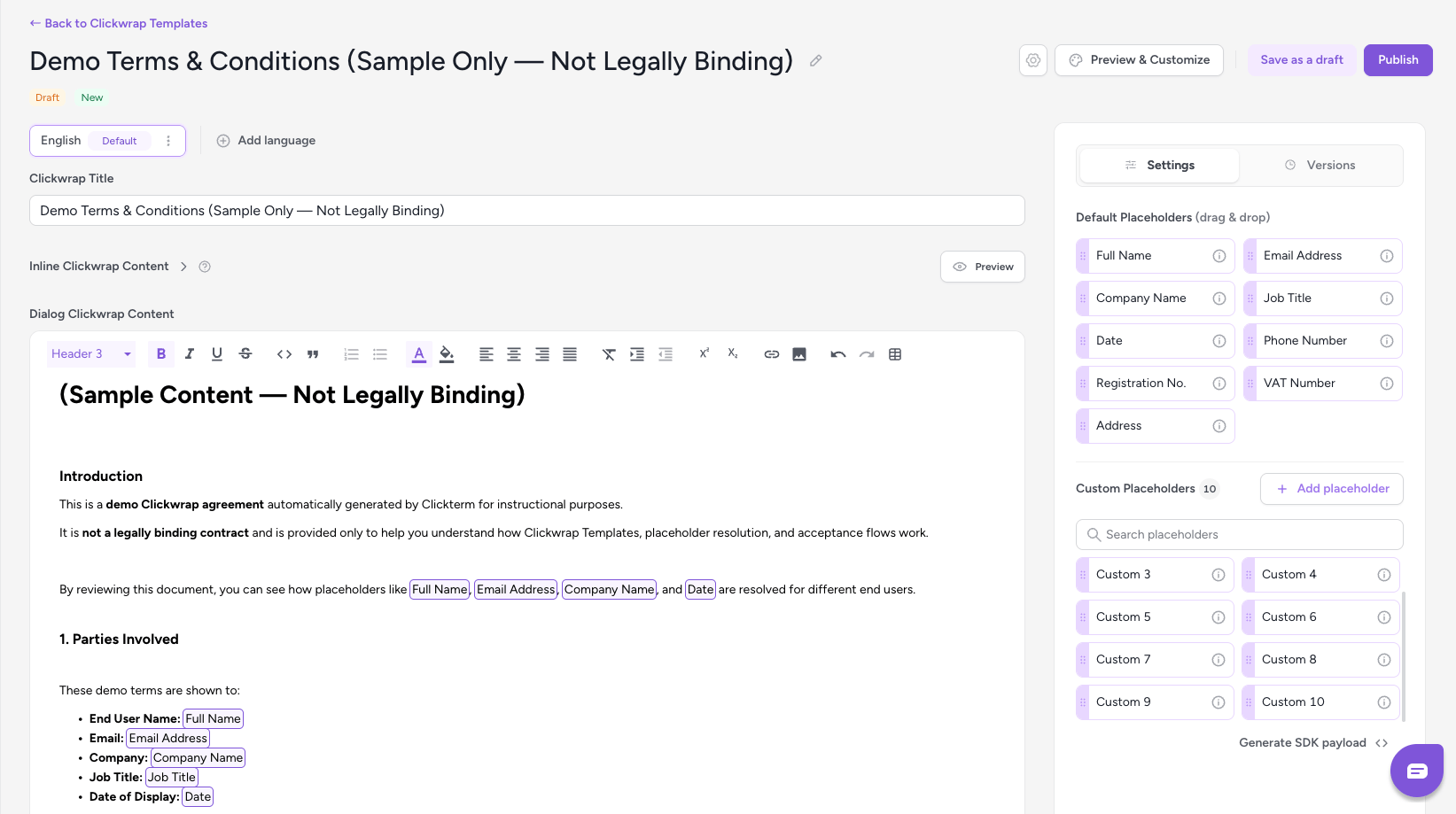Undo last edit

[x=838, y=354]
